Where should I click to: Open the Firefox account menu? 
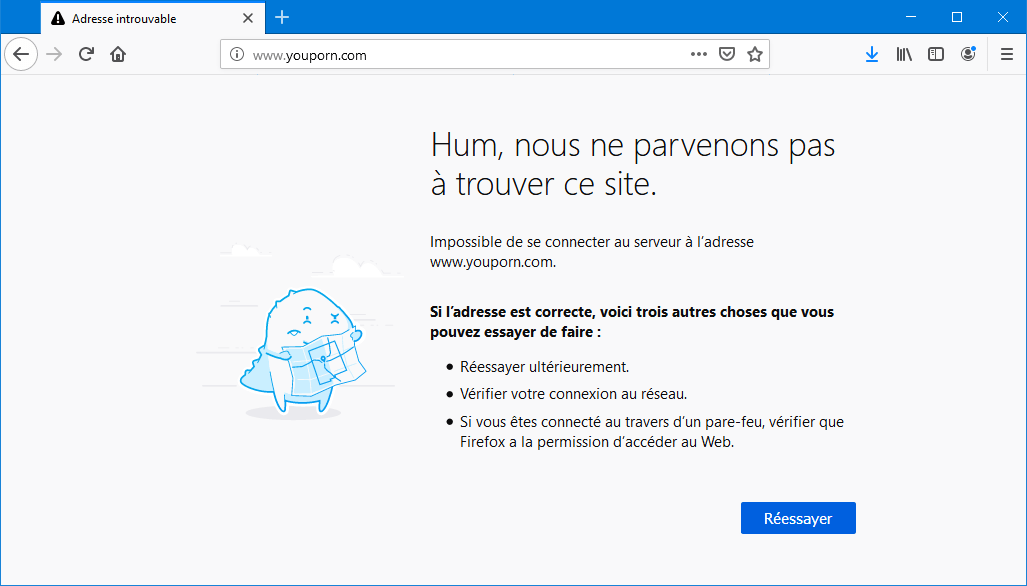968,54
